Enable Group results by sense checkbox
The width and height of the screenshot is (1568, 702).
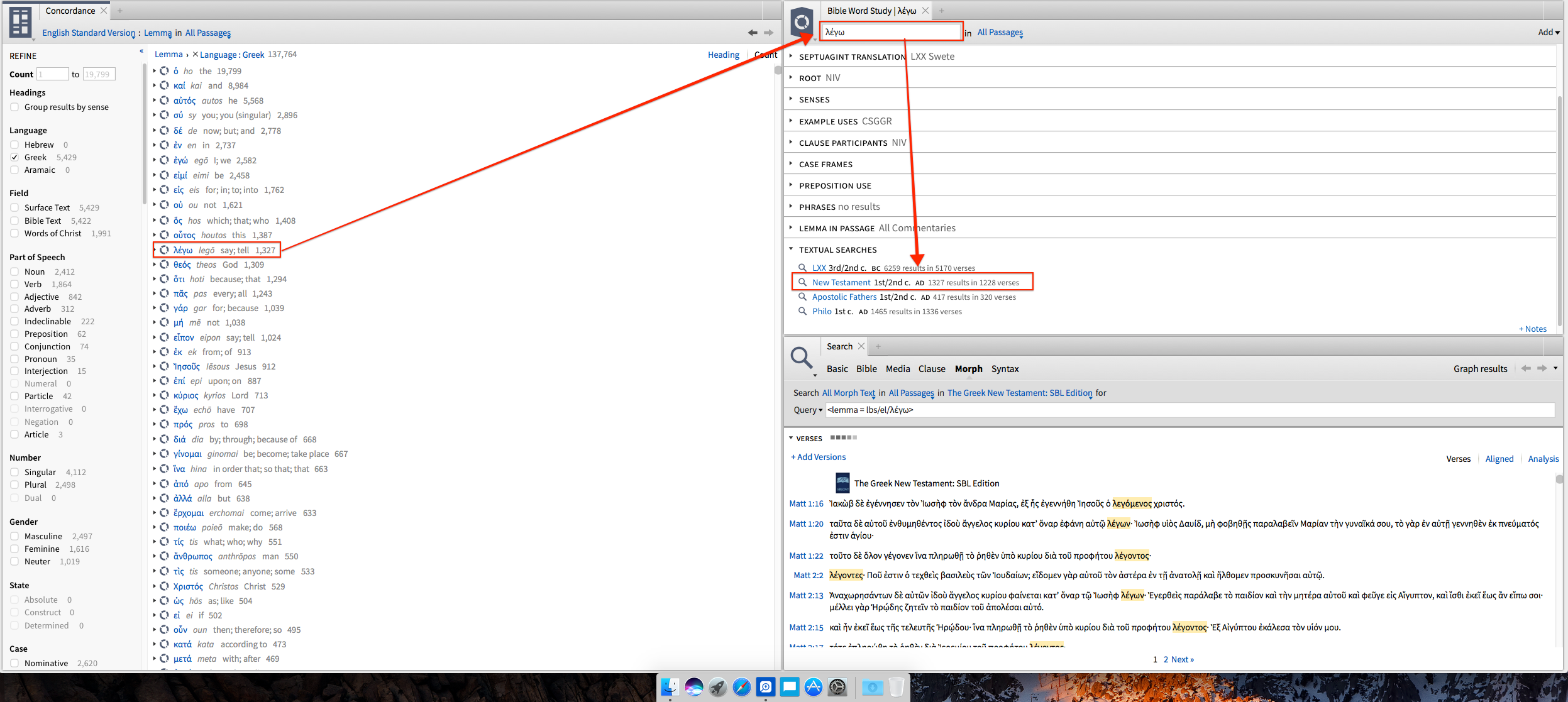tap(14, 107)
